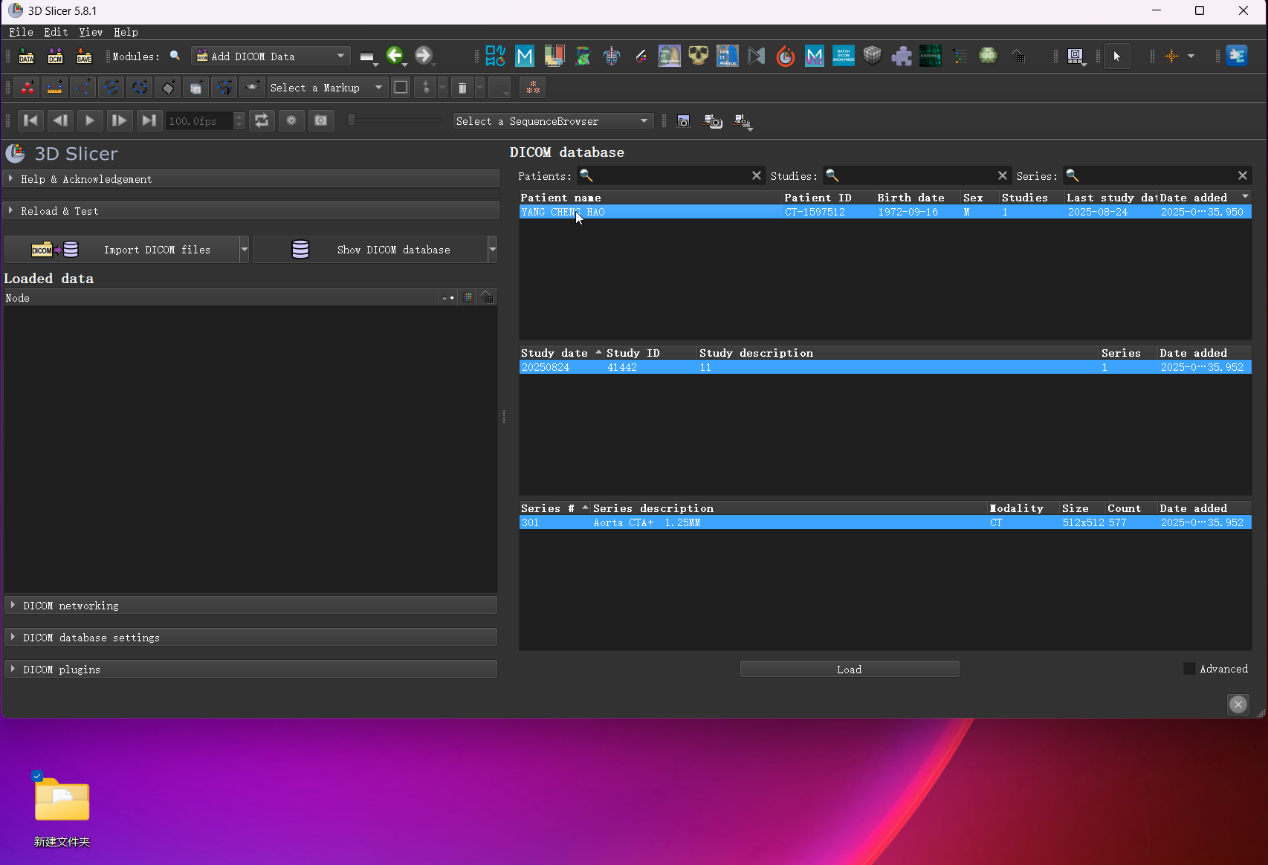Click the SAVE icon in the top toolbar
The width and height of the screenshot is (1268, 865).
(x=84, y=56)
